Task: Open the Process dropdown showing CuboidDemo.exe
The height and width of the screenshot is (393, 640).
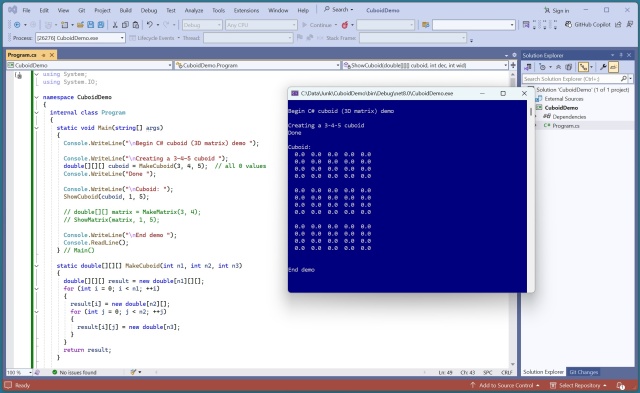Action: [80, 38]
